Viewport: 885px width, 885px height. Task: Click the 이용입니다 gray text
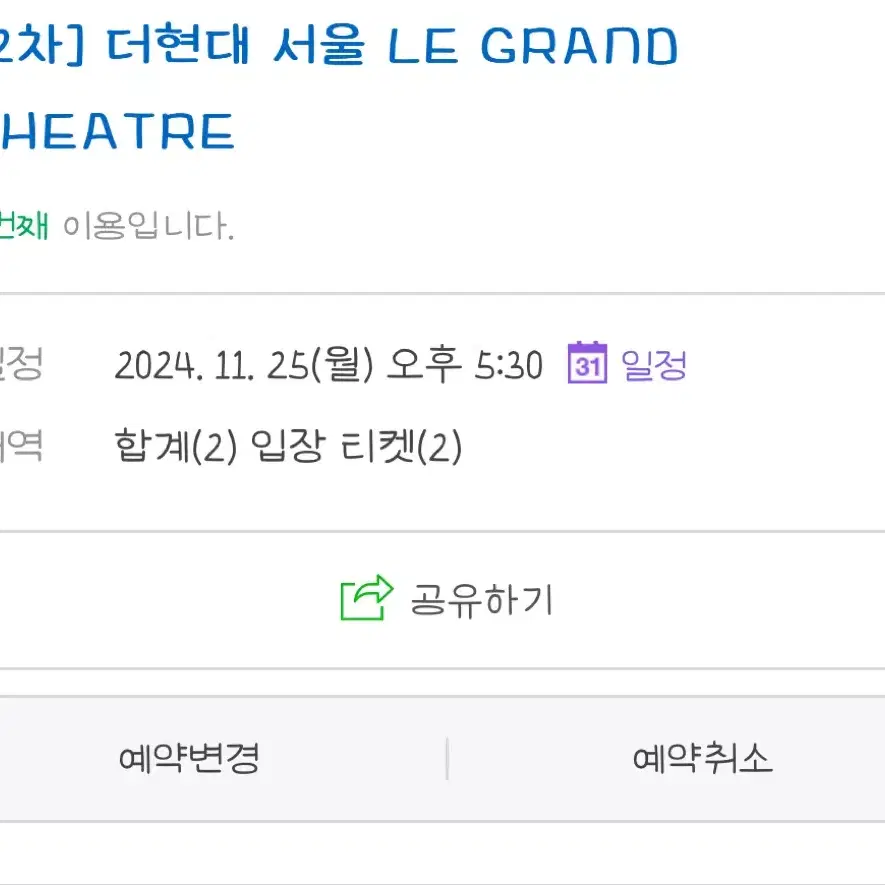click(148, 226)
